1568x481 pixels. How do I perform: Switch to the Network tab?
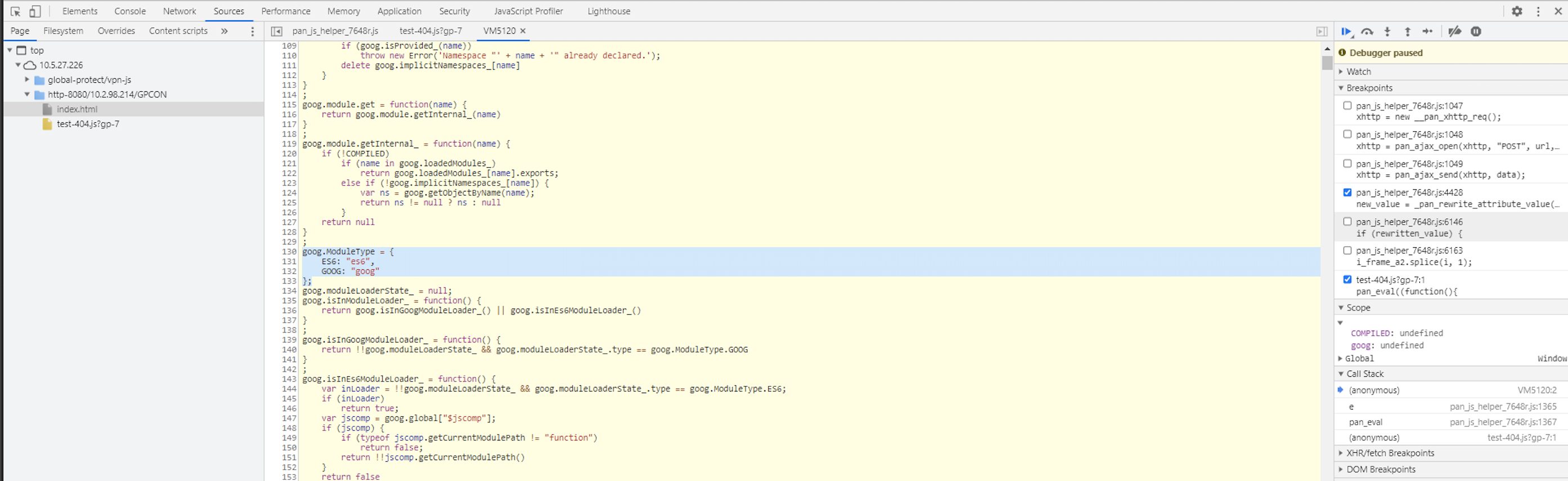tap(179, 11)
